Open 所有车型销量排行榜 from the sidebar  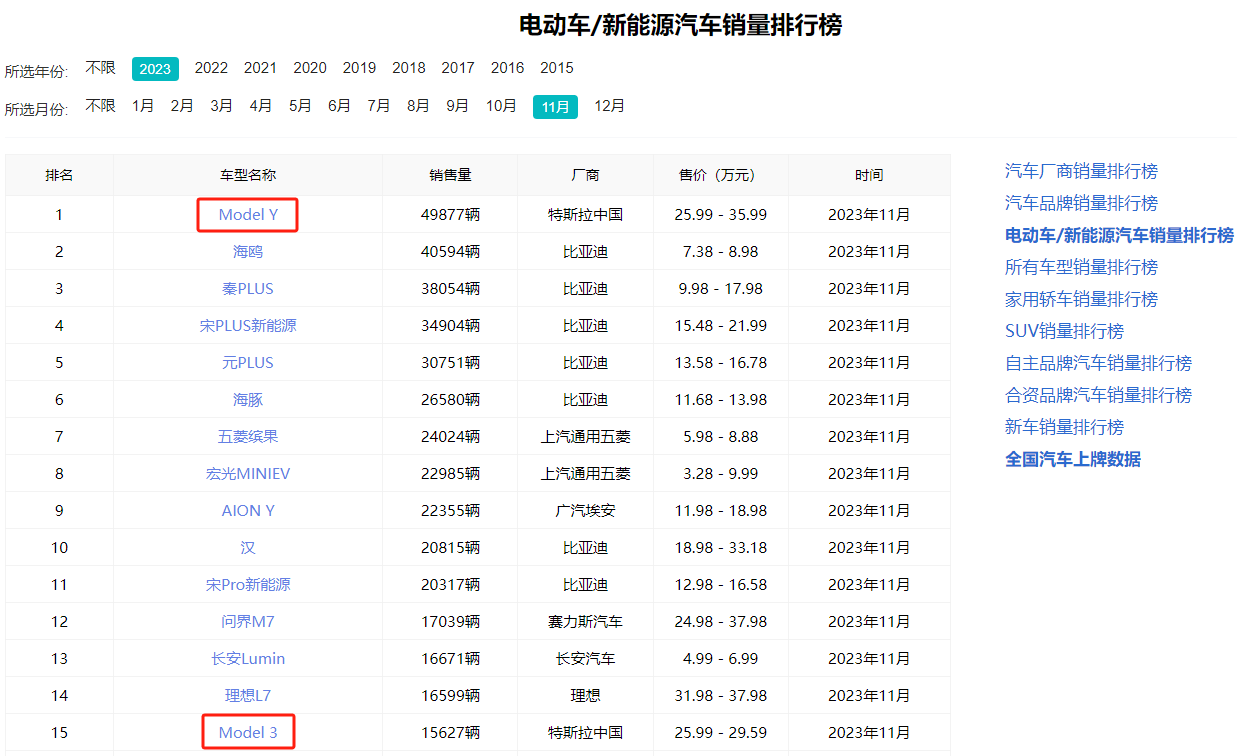(1081, 267)
